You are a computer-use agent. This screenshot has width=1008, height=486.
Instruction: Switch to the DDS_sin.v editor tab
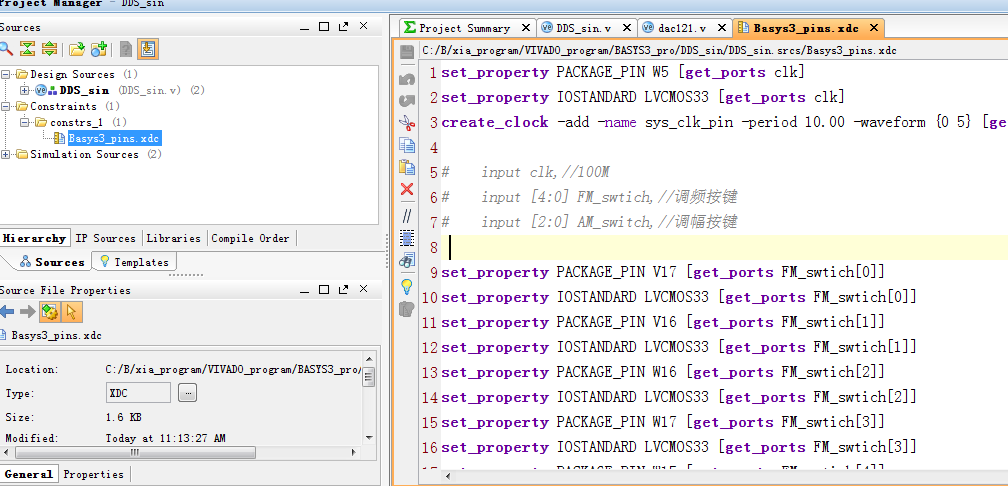(x=583, y=28)
